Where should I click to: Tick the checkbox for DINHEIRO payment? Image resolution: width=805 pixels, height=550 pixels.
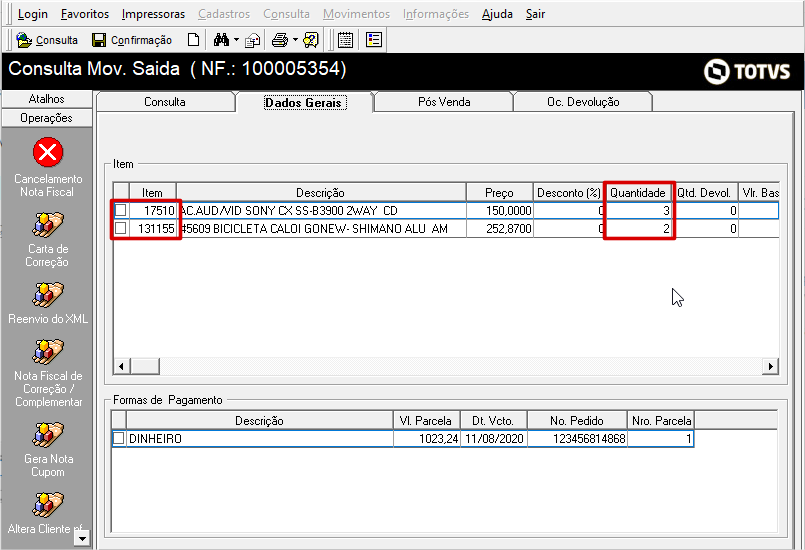(x=119, y=439)
